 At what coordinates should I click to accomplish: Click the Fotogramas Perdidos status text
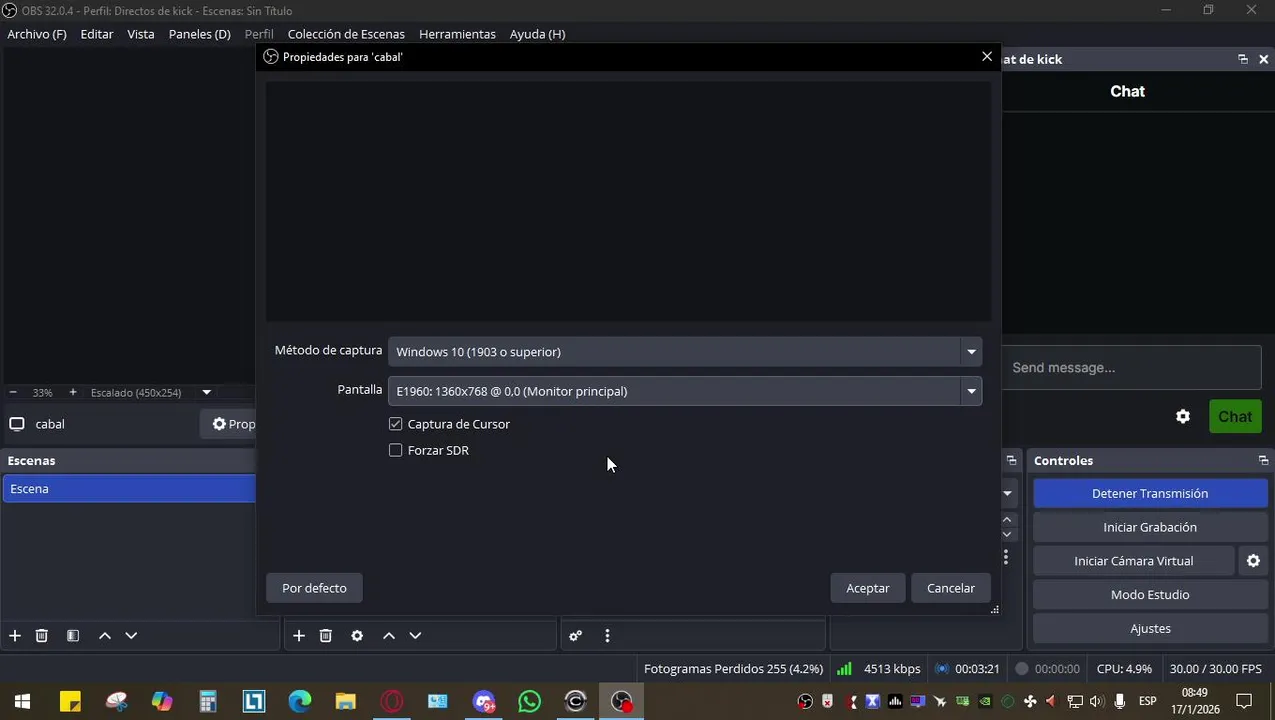733,669
